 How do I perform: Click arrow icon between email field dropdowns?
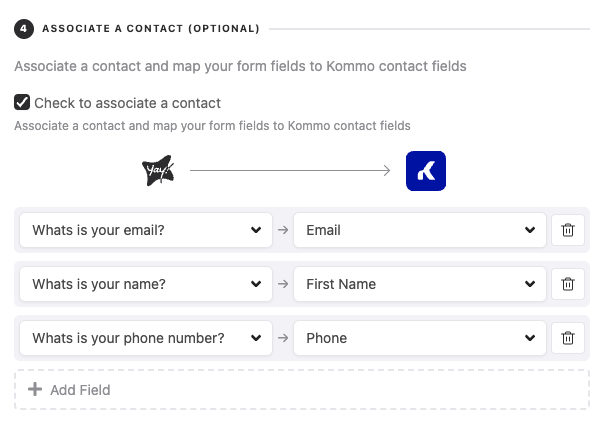[283, 230]
